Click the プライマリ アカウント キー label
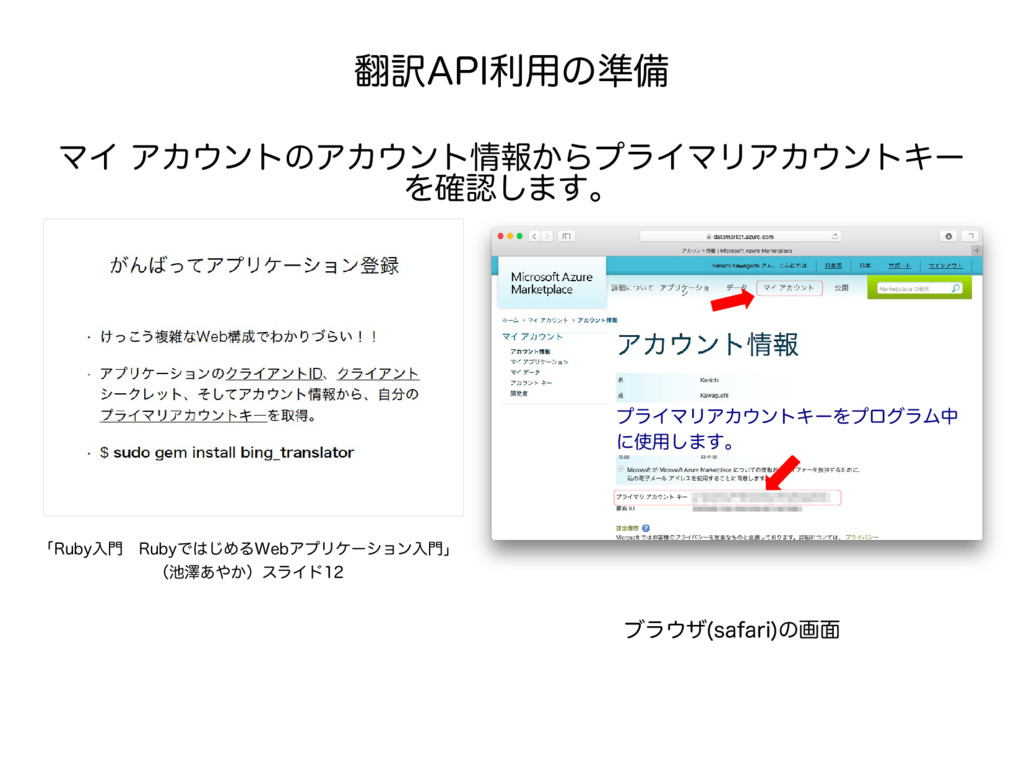The width and height of the screenshot is (1024, 768). 651,497
